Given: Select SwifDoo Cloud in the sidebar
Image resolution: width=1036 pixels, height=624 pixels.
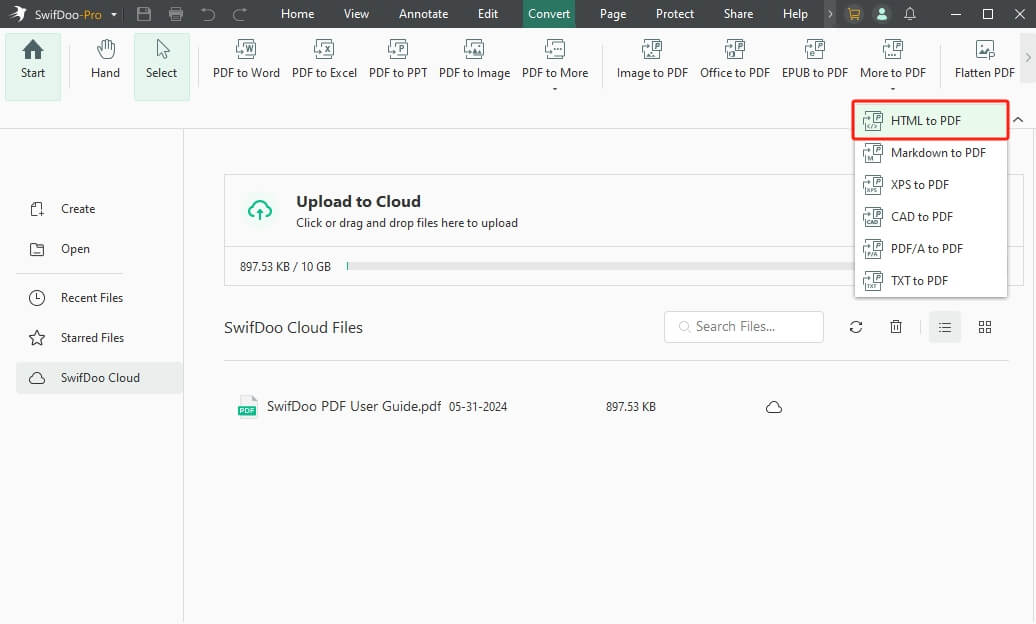Looking at the screenshot, I should click(99, 378).
